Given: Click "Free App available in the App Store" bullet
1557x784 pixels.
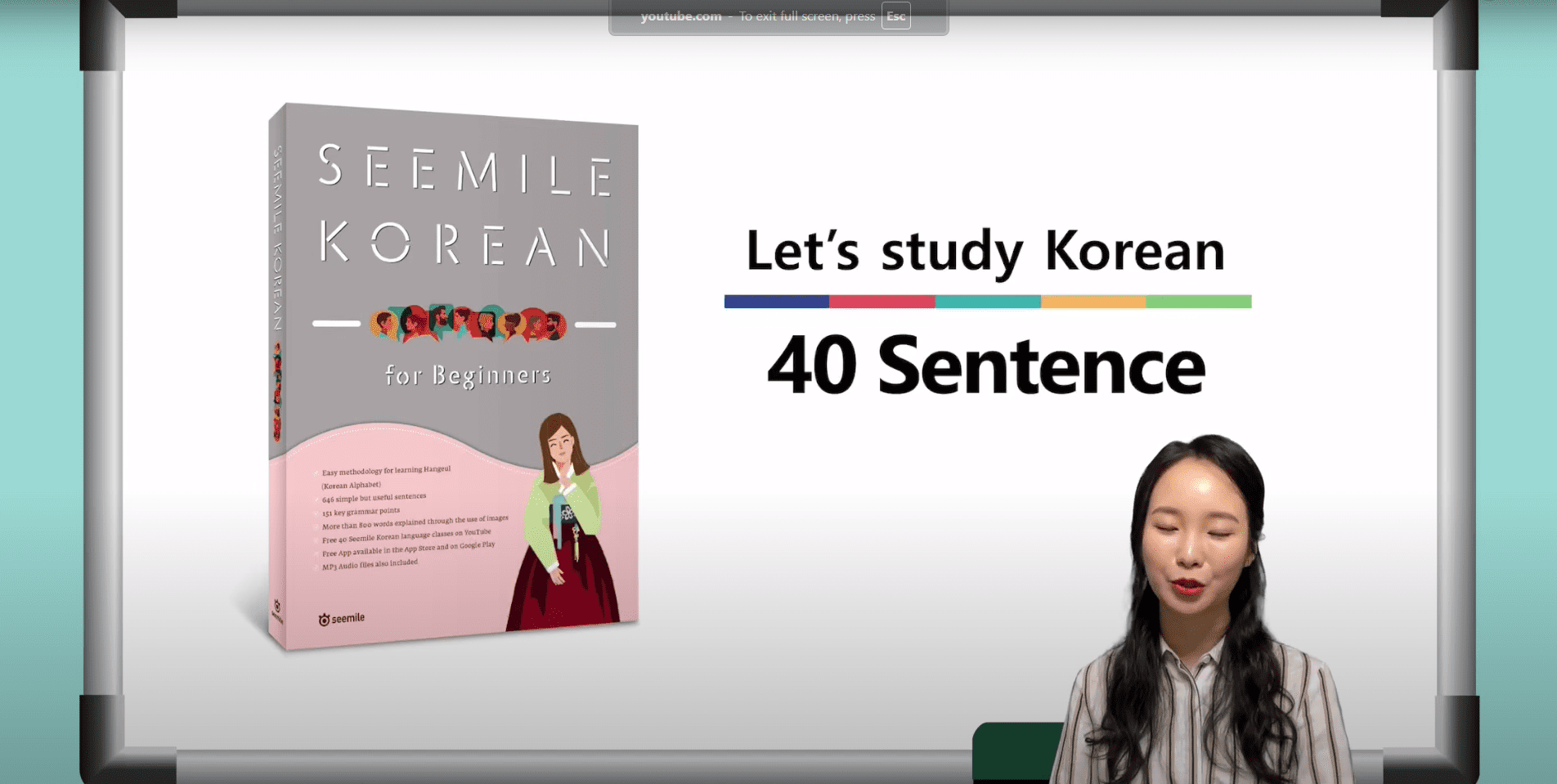Looking at the screenshot, I should 408,549.
